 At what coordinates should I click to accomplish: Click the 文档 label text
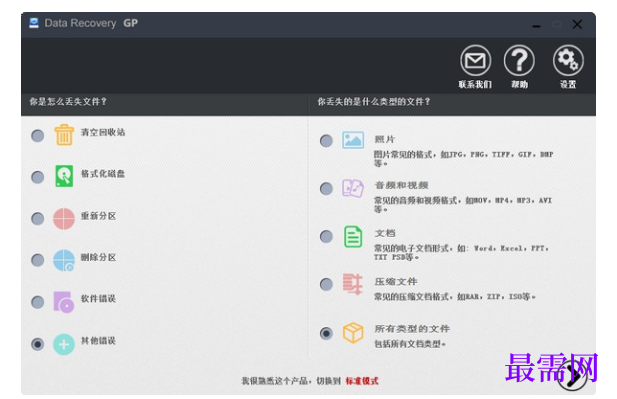[385, 233]
